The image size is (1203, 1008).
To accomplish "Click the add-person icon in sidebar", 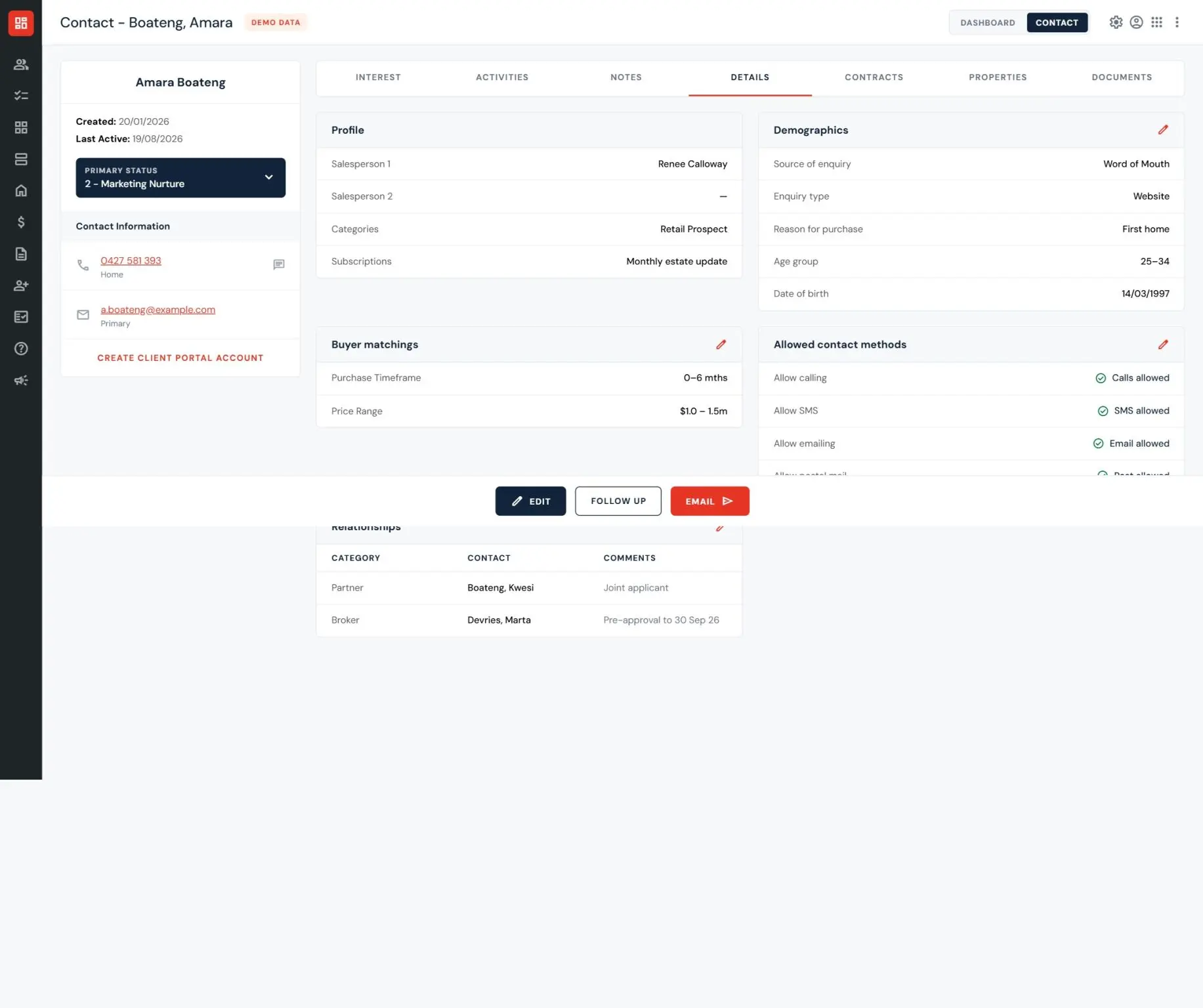I will pyautogui.click(x=21, y=285).
